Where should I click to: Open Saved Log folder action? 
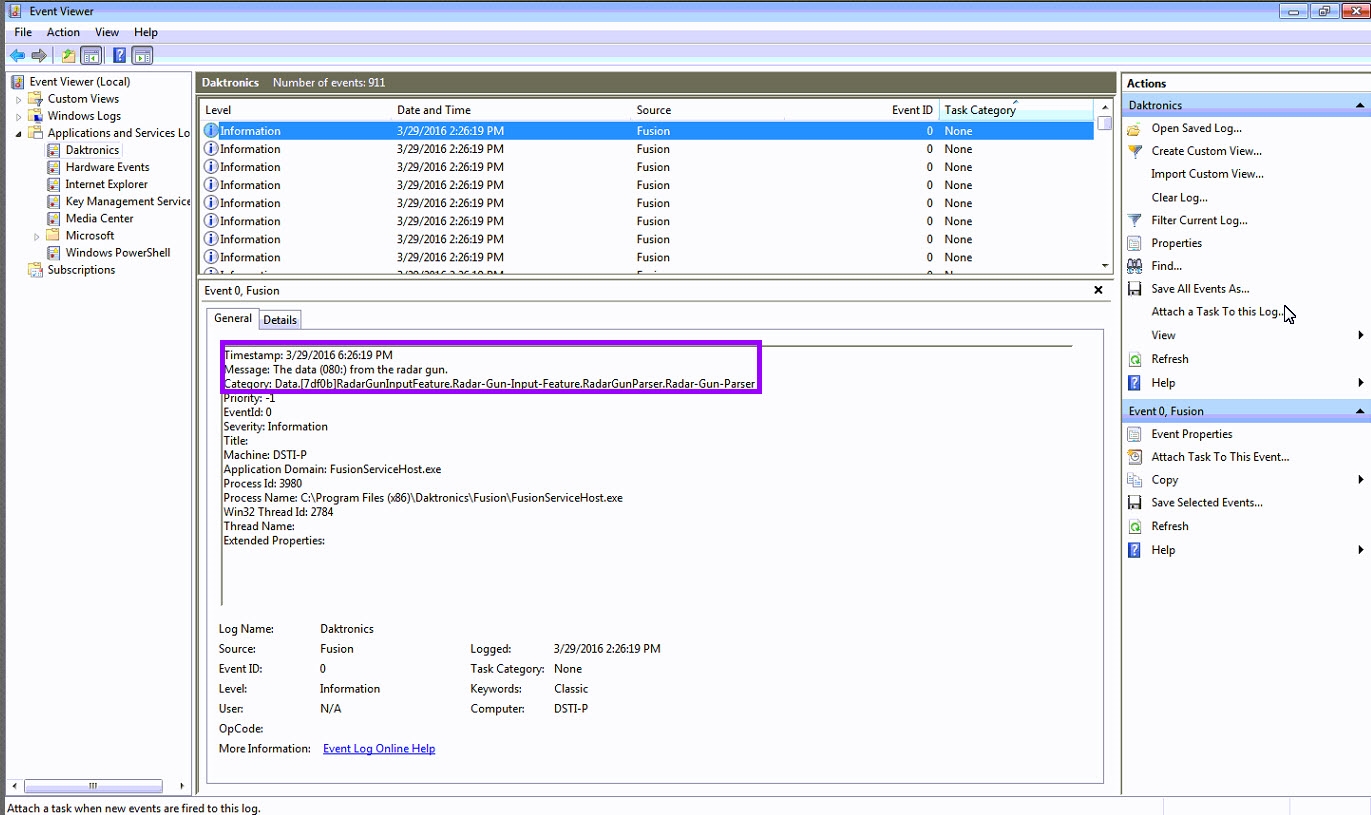tap(1195, 128)
